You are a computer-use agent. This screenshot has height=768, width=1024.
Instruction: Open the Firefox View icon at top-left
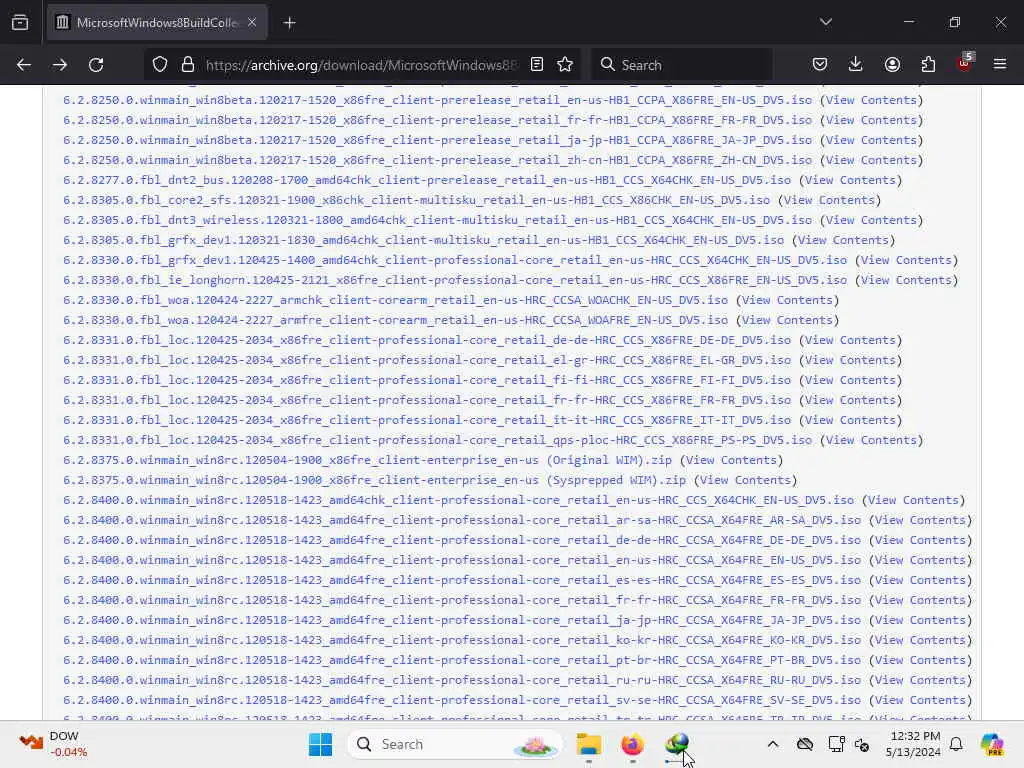[x=20, y=23]
